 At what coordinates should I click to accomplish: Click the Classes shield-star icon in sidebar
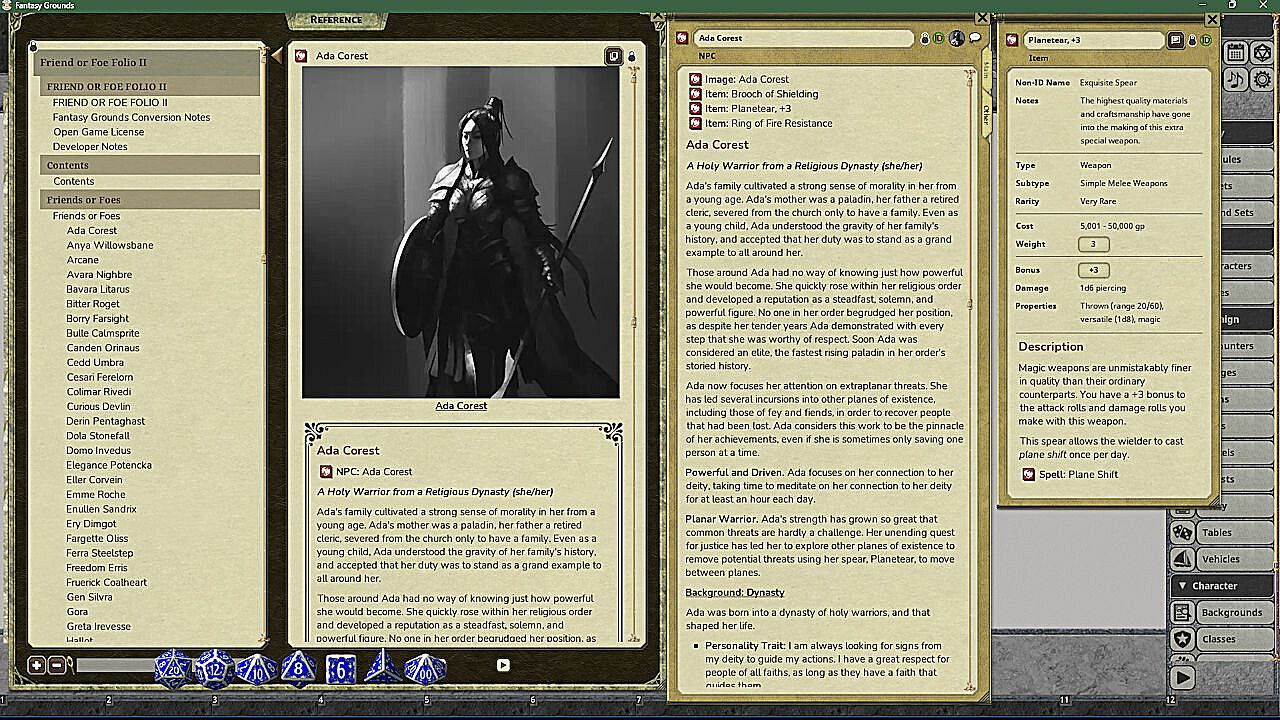tap(1182, 639)
